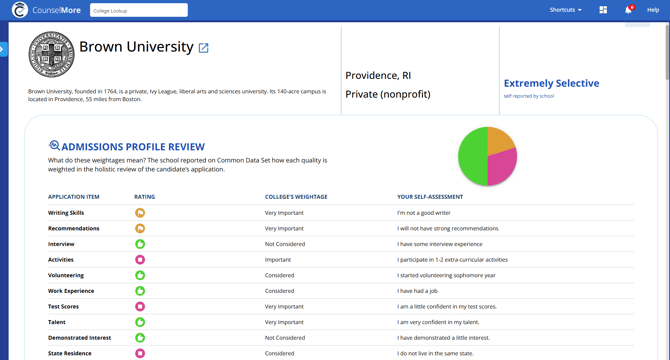
Task: Click "I have had a job" text
Action: [417, 291]
